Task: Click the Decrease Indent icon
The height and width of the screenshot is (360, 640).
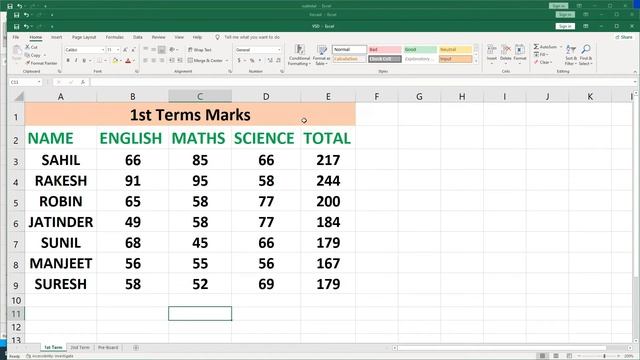Action: coord(172,60)
